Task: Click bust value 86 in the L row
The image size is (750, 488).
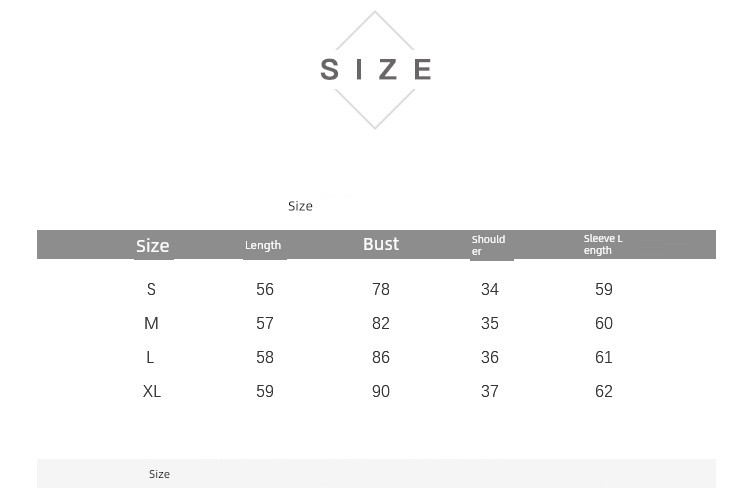Action: click(x=381, y=357)
